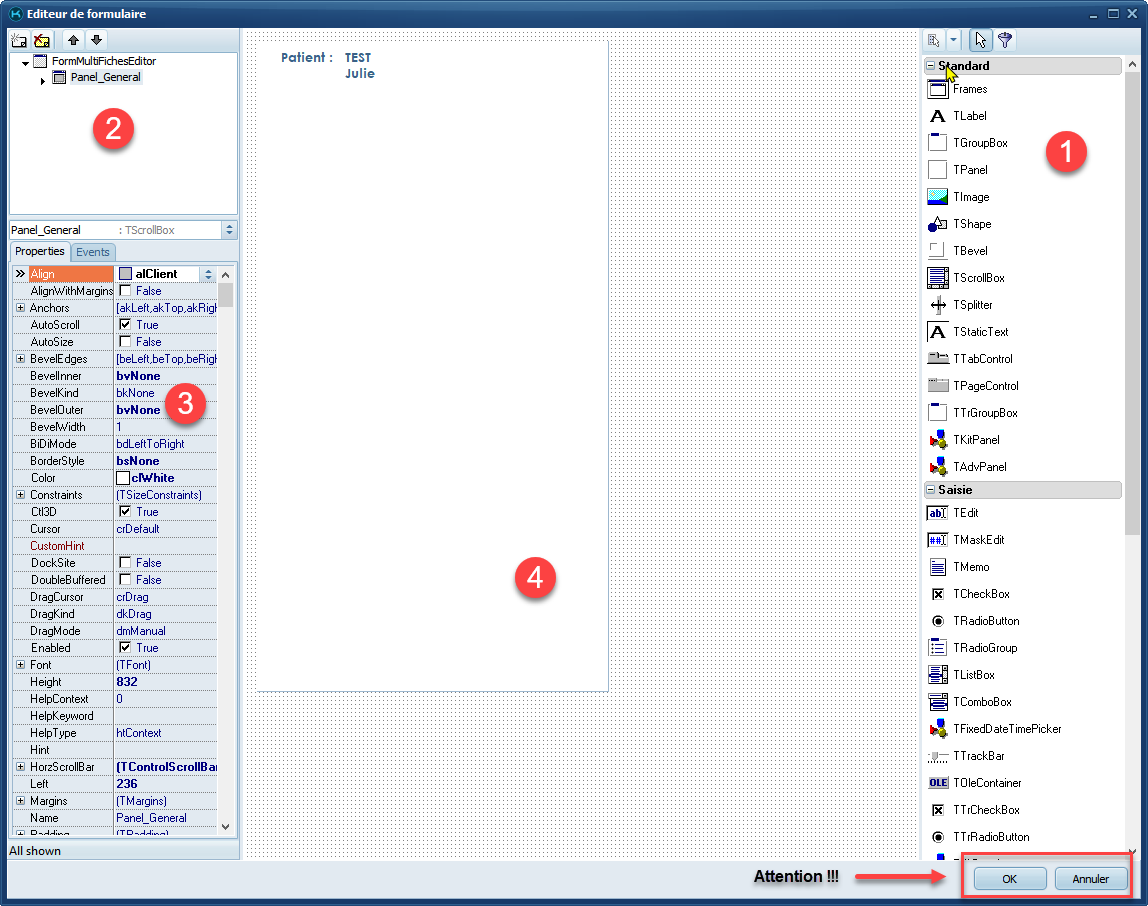
Task: Click the OK button
Action: tap(1009, 879)
